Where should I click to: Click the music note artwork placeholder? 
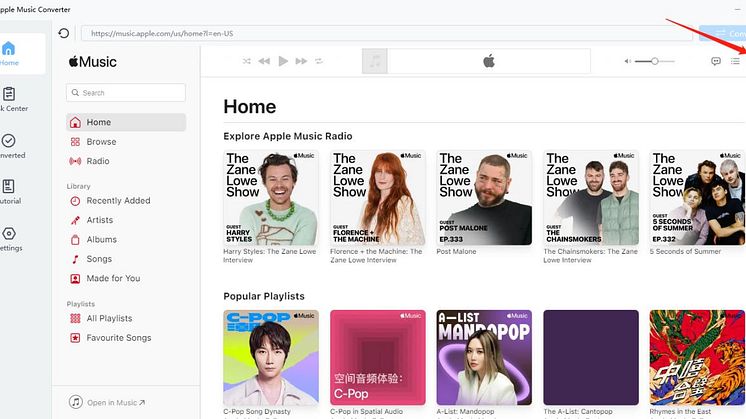(x=375, y=61)
